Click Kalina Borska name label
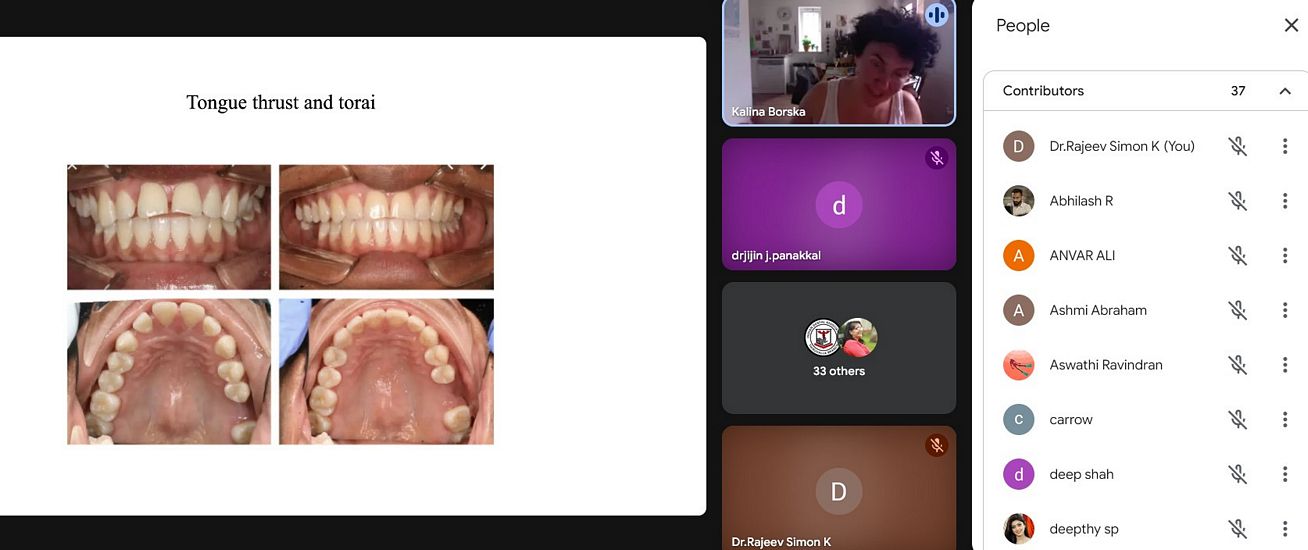The image size is (1308, 550). point(768,112)
